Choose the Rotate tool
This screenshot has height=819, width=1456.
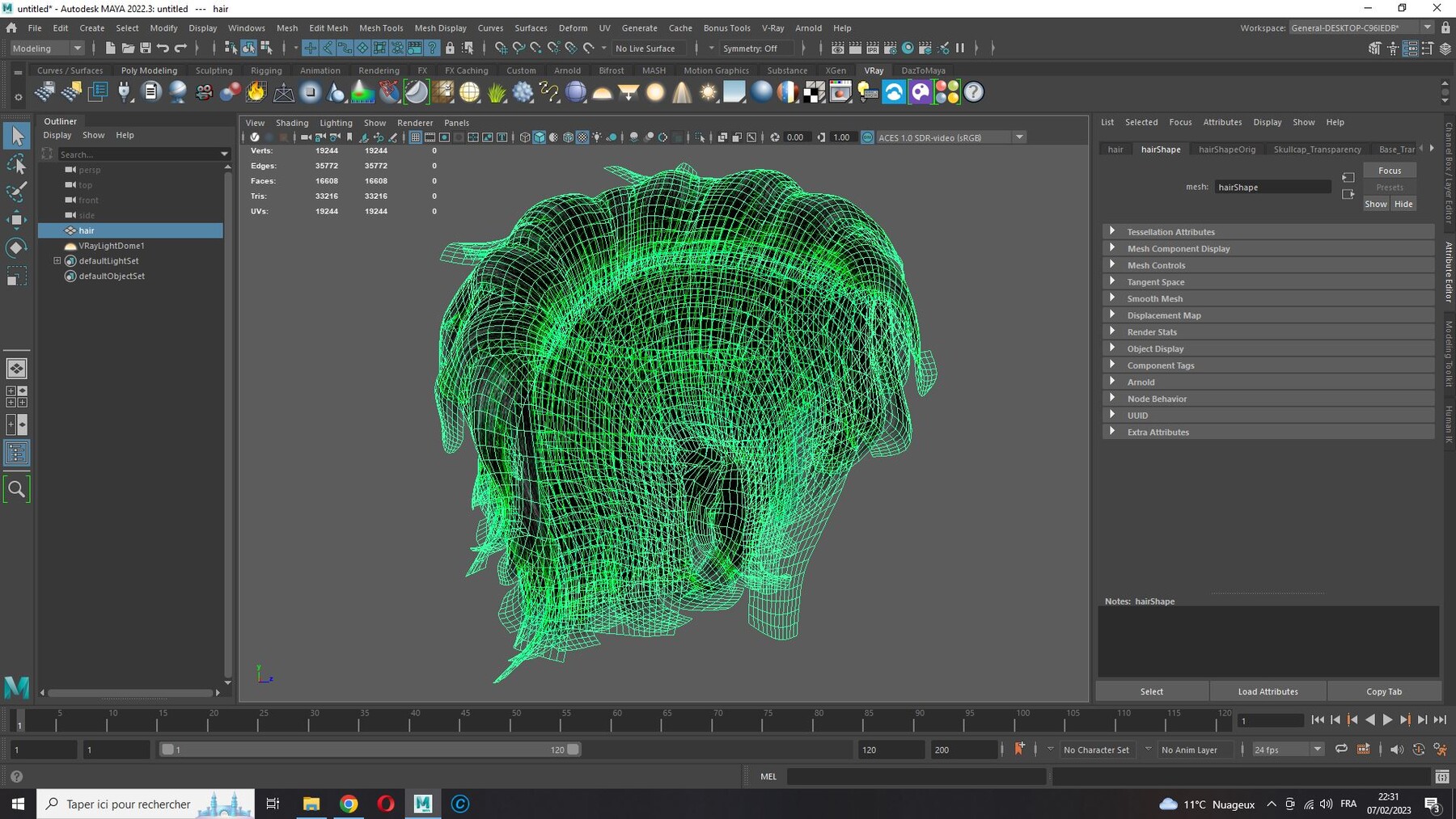(16, 247)
